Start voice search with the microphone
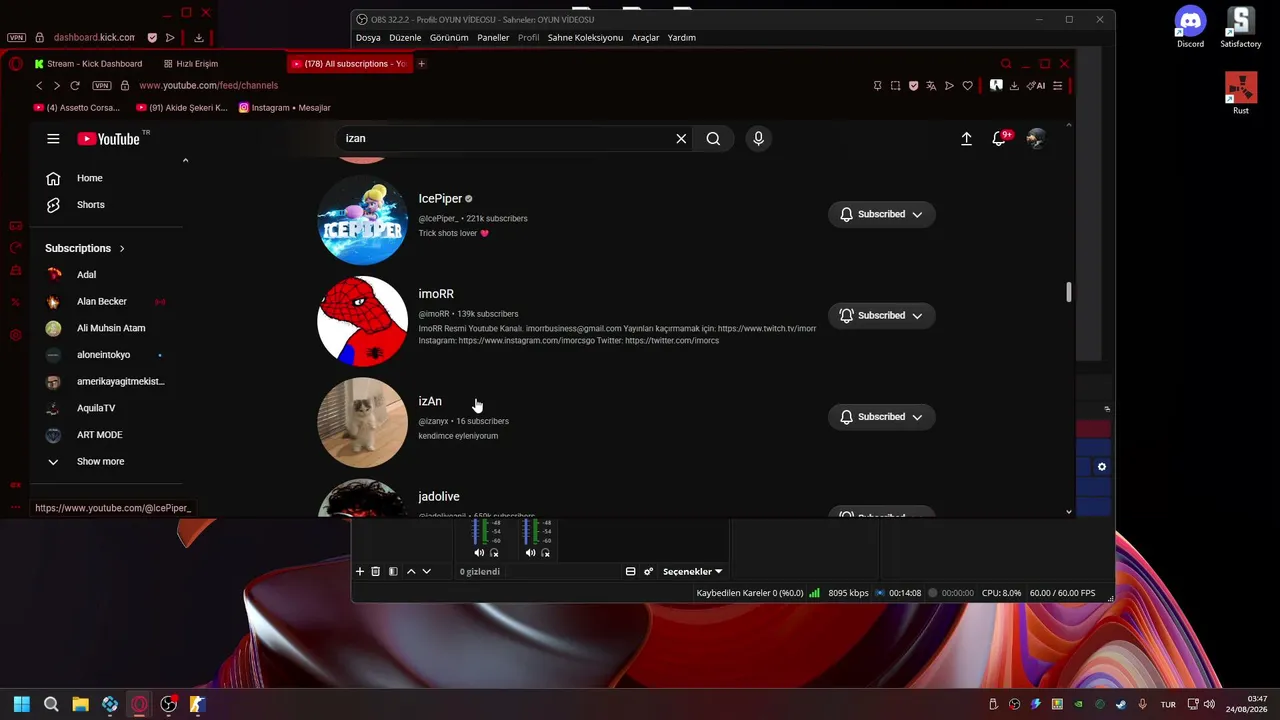 (x=758, y=139)
